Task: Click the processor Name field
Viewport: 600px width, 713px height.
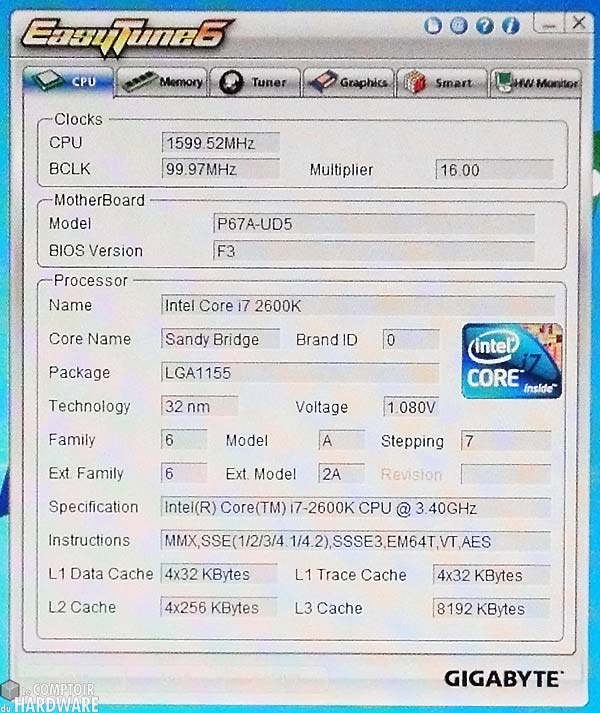Action: pos(357,305)
